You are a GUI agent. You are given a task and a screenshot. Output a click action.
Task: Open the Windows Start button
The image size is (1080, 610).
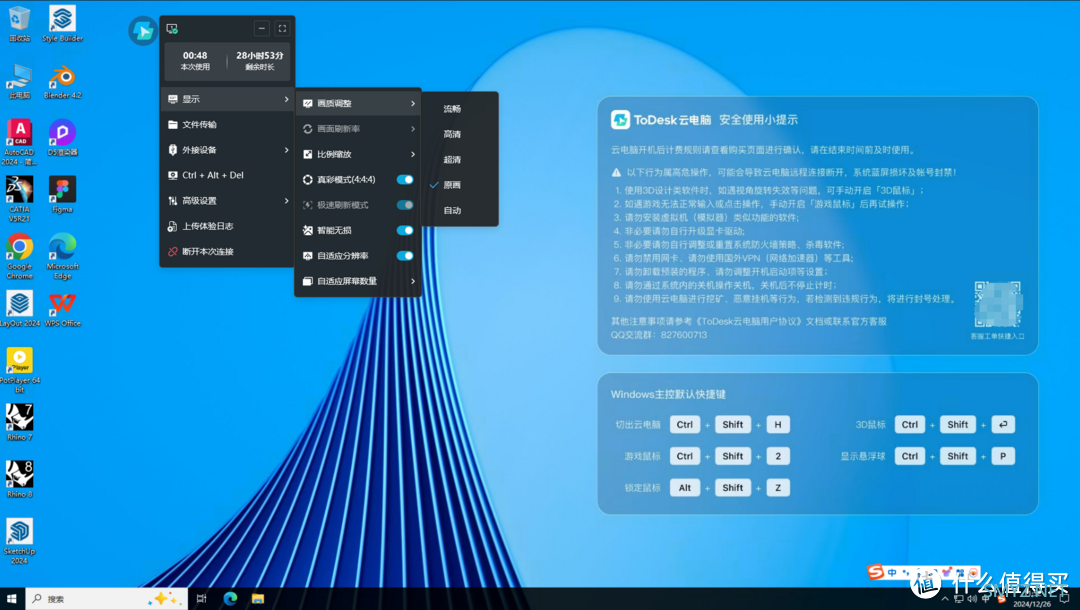pos(12,599)
